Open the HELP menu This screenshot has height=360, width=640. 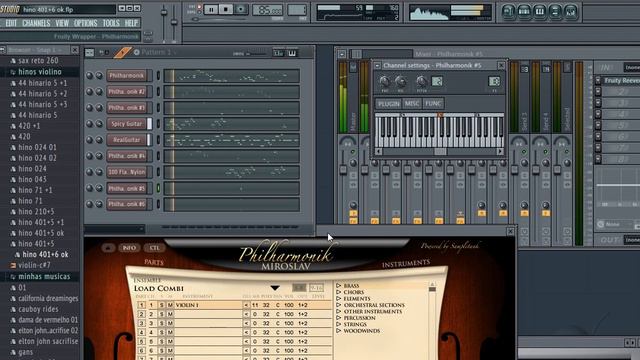tap(131, 23)
